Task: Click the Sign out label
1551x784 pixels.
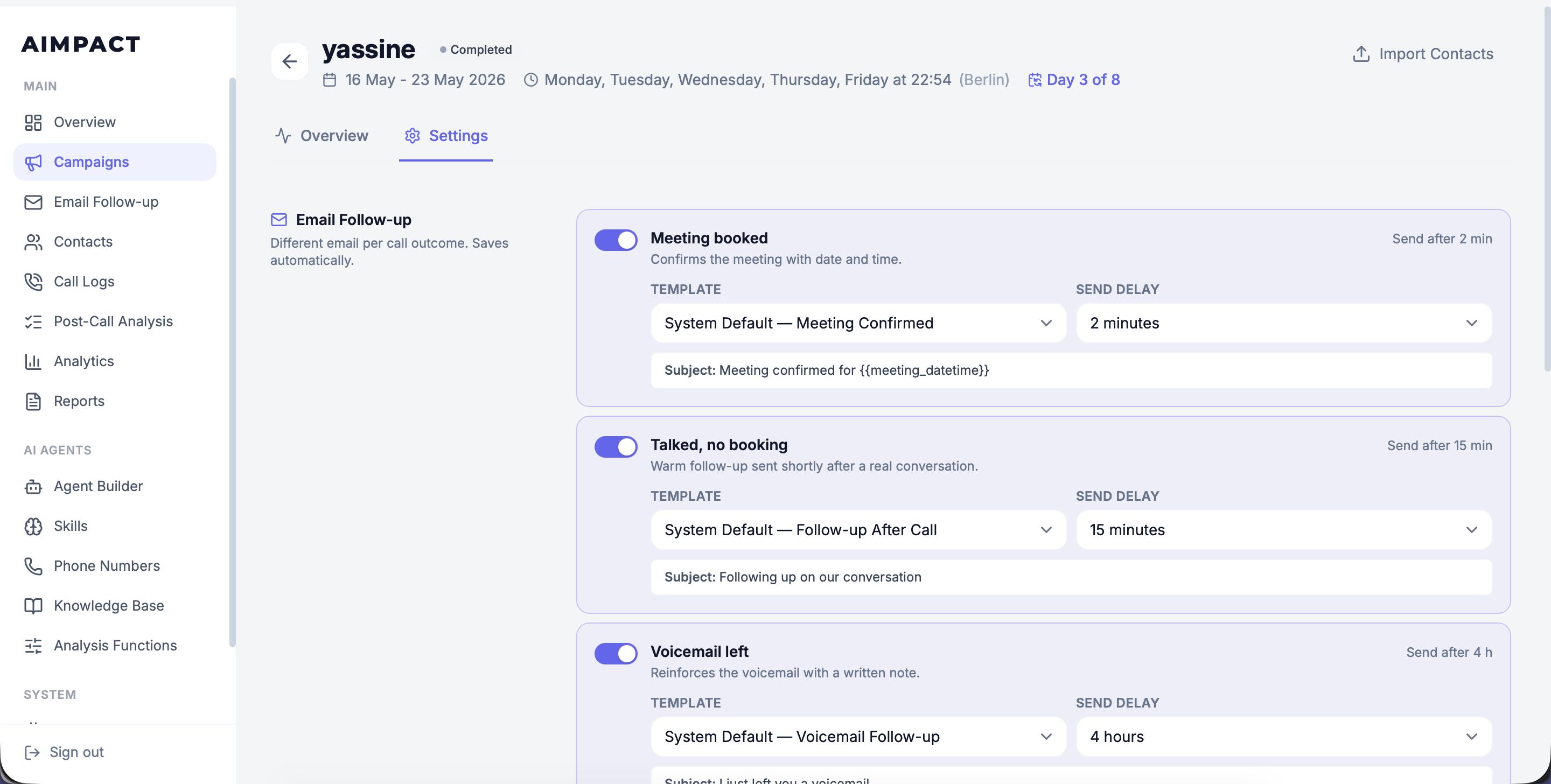Action: tap(76, 752)
